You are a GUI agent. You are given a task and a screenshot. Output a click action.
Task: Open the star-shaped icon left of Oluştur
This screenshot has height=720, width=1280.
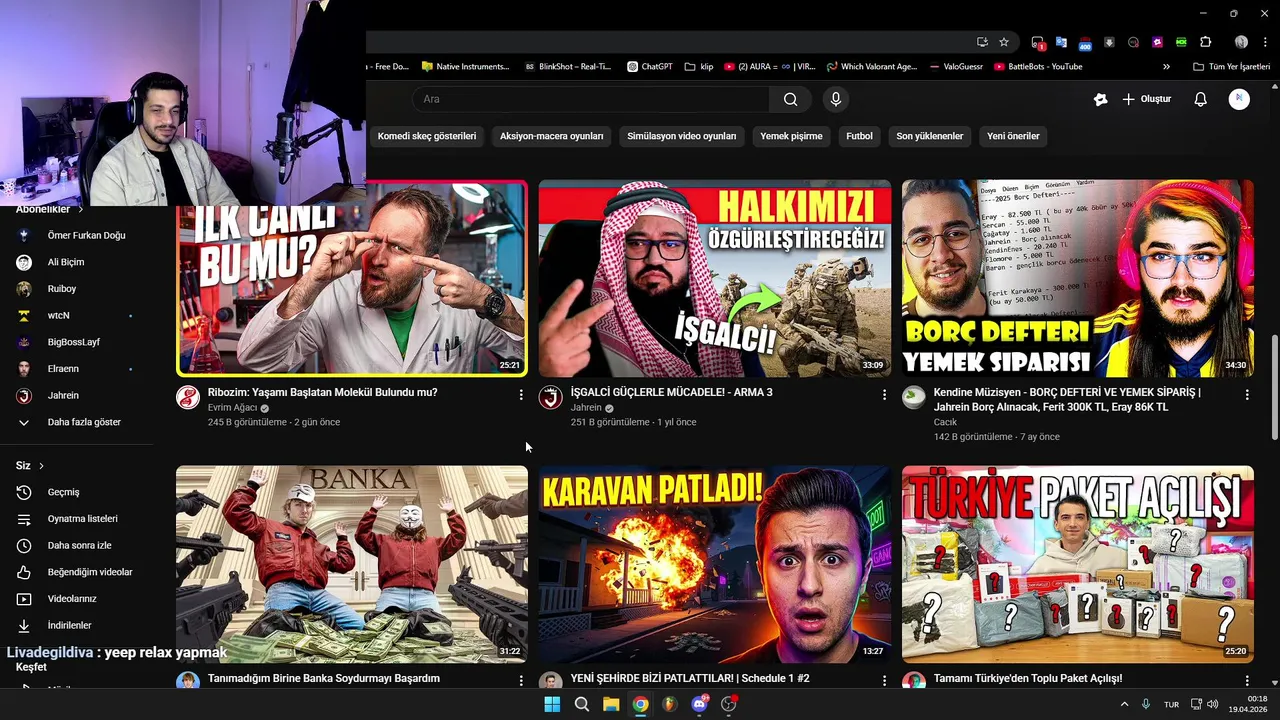pyautogui.click(x=1100, y=99)
